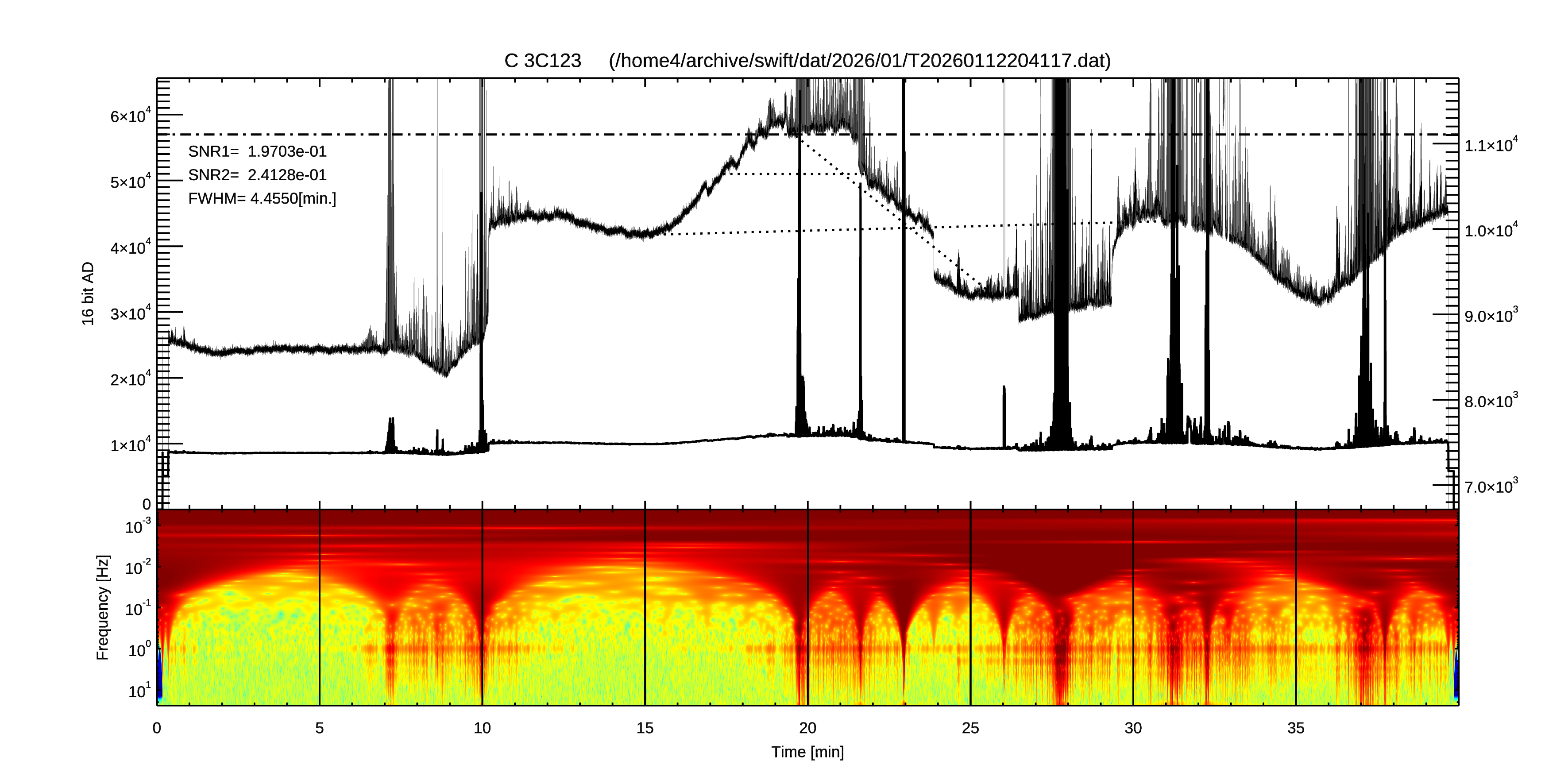Click the '16 bit AD' axis label

[x=88, y=294]
